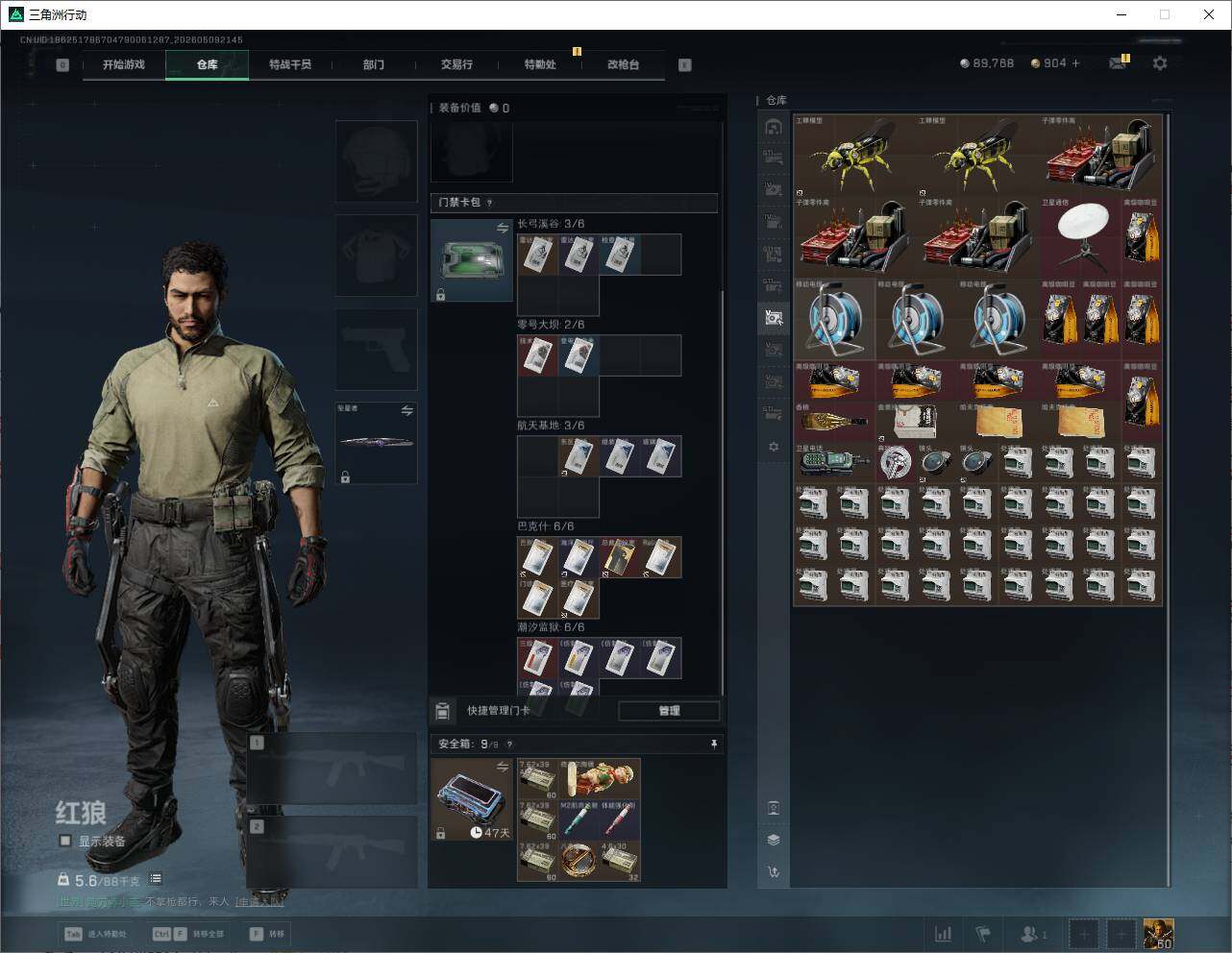The image size is (1232, 953).
Task: Select the 仓库 tab
Action: pyautogui.click(x=208, y=64)
